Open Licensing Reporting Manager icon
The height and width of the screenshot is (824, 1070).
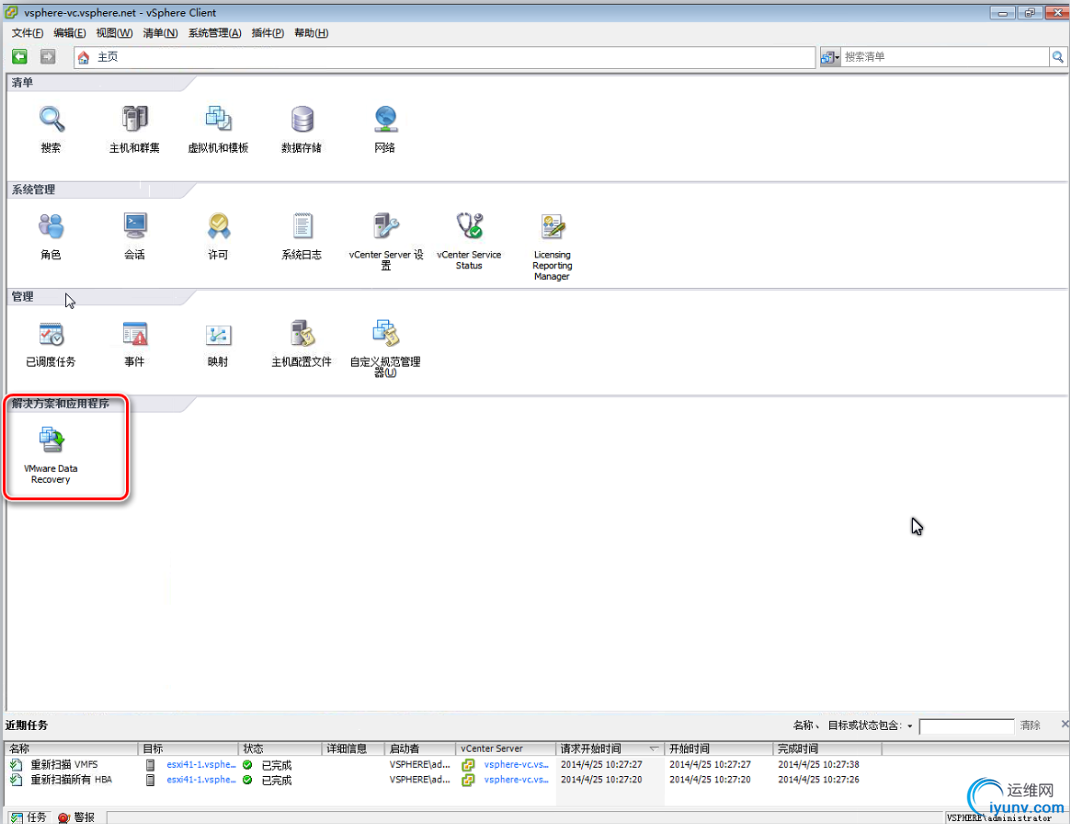click(x=552, y=227)
